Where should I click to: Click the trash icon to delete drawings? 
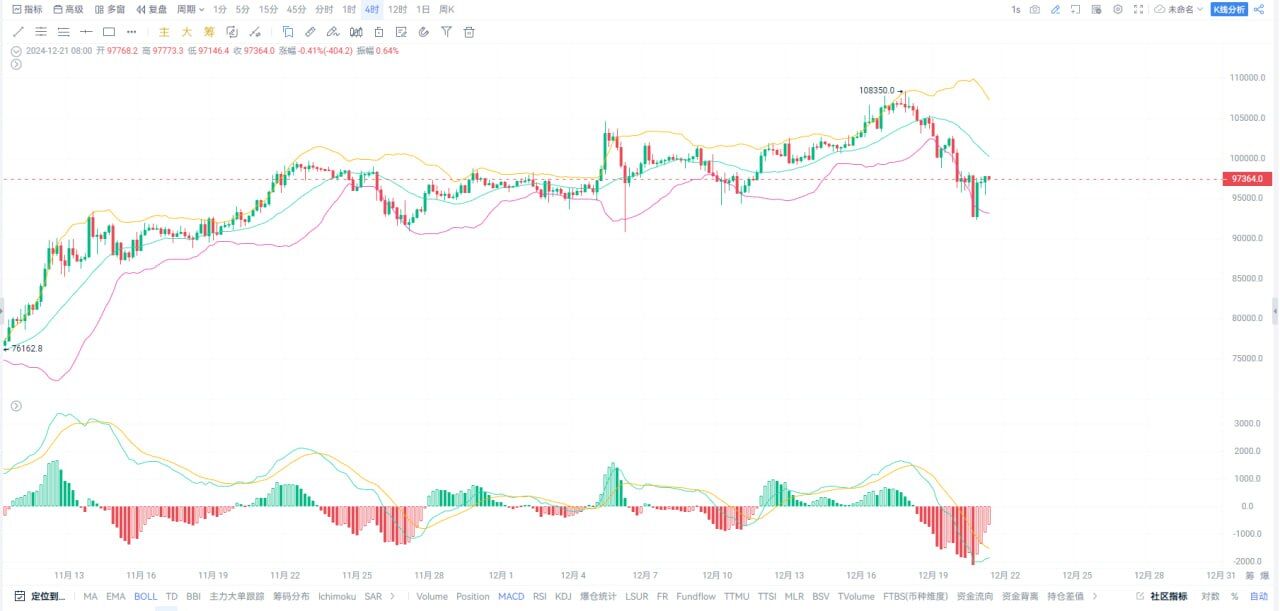(469, 32)
